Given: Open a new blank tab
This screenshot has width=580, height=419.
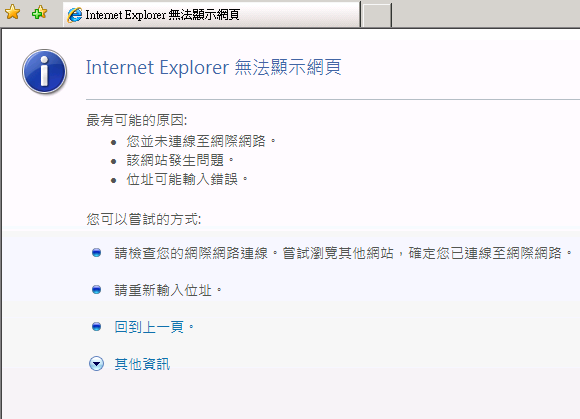Looking at the screenshot, I should (377, 16).
